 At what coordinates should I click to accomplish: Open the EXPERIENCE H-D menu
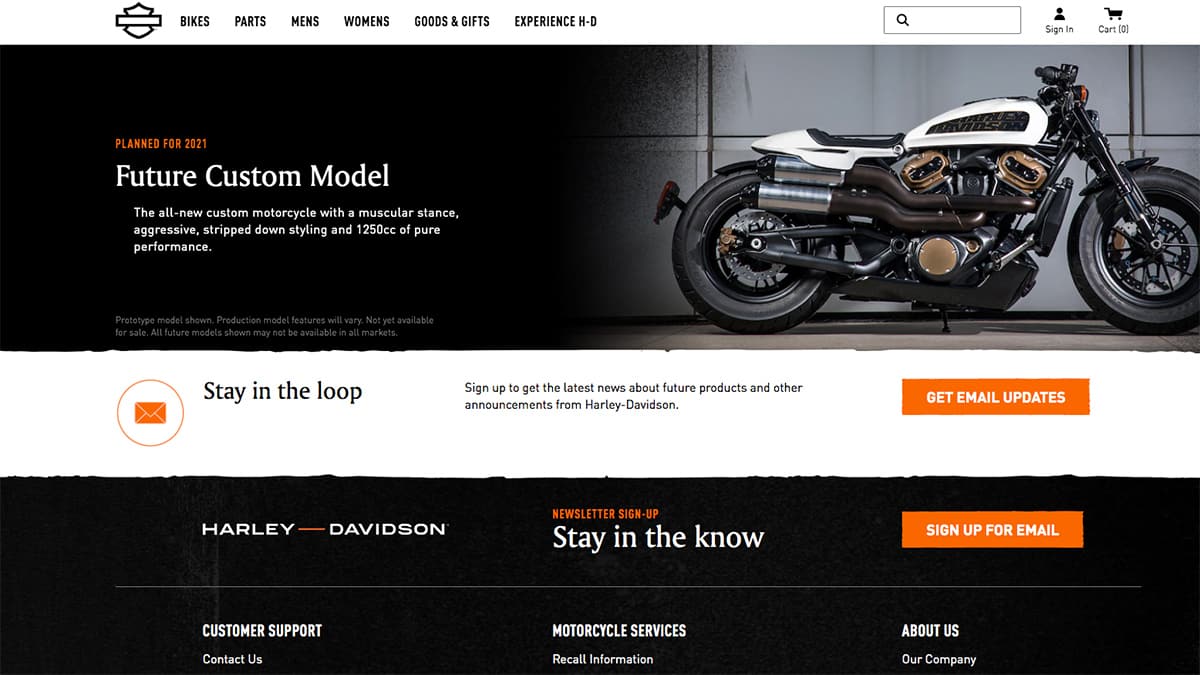556,21
